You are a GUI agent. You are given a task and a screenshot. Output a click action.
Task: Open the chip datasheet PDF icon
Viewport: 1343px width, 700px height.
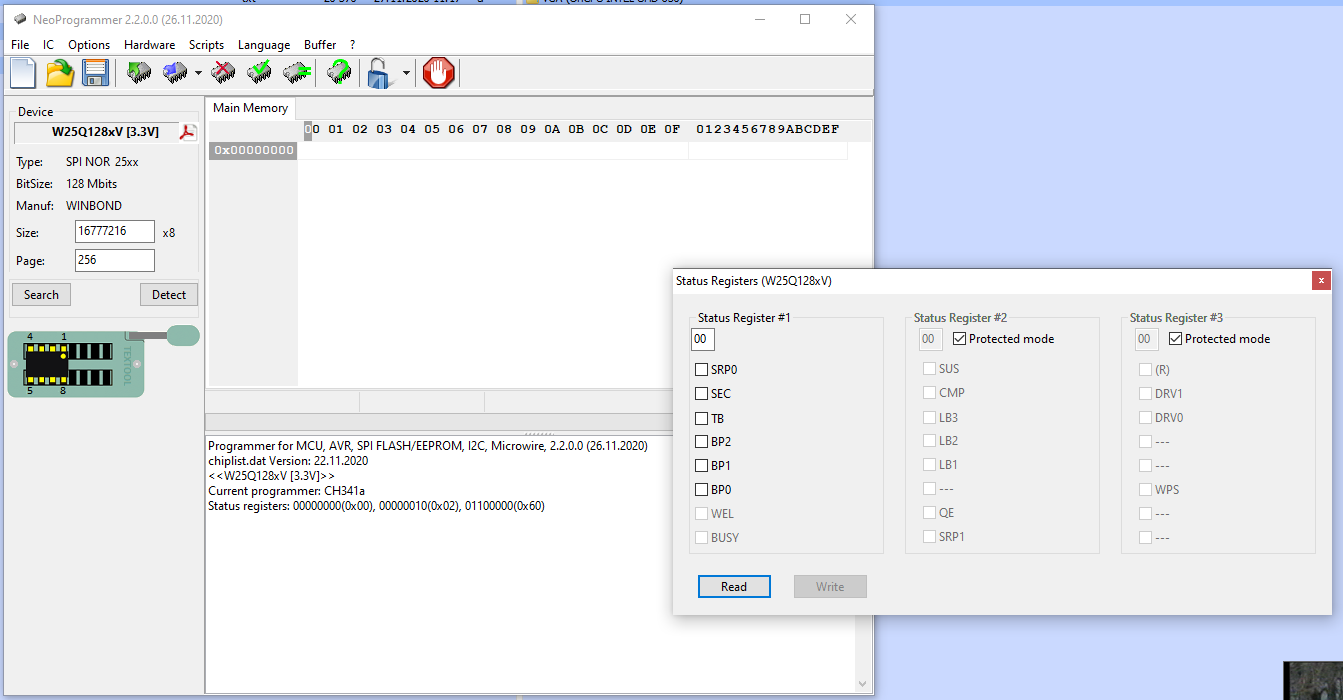(188, 132)
